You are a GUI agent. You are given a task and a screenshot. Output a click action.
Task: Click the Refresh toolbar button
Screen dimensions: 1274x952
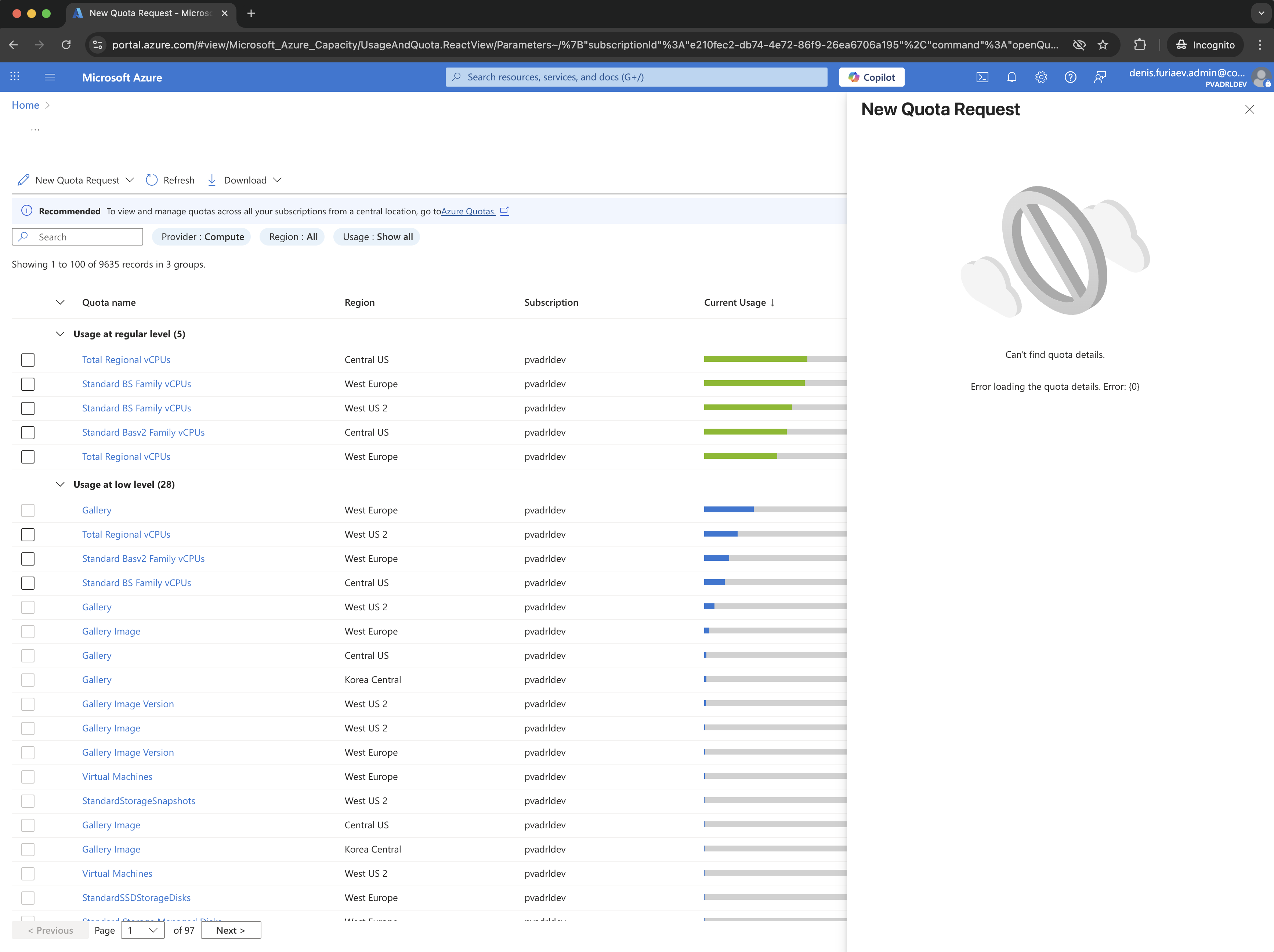(x=170, y=180)
